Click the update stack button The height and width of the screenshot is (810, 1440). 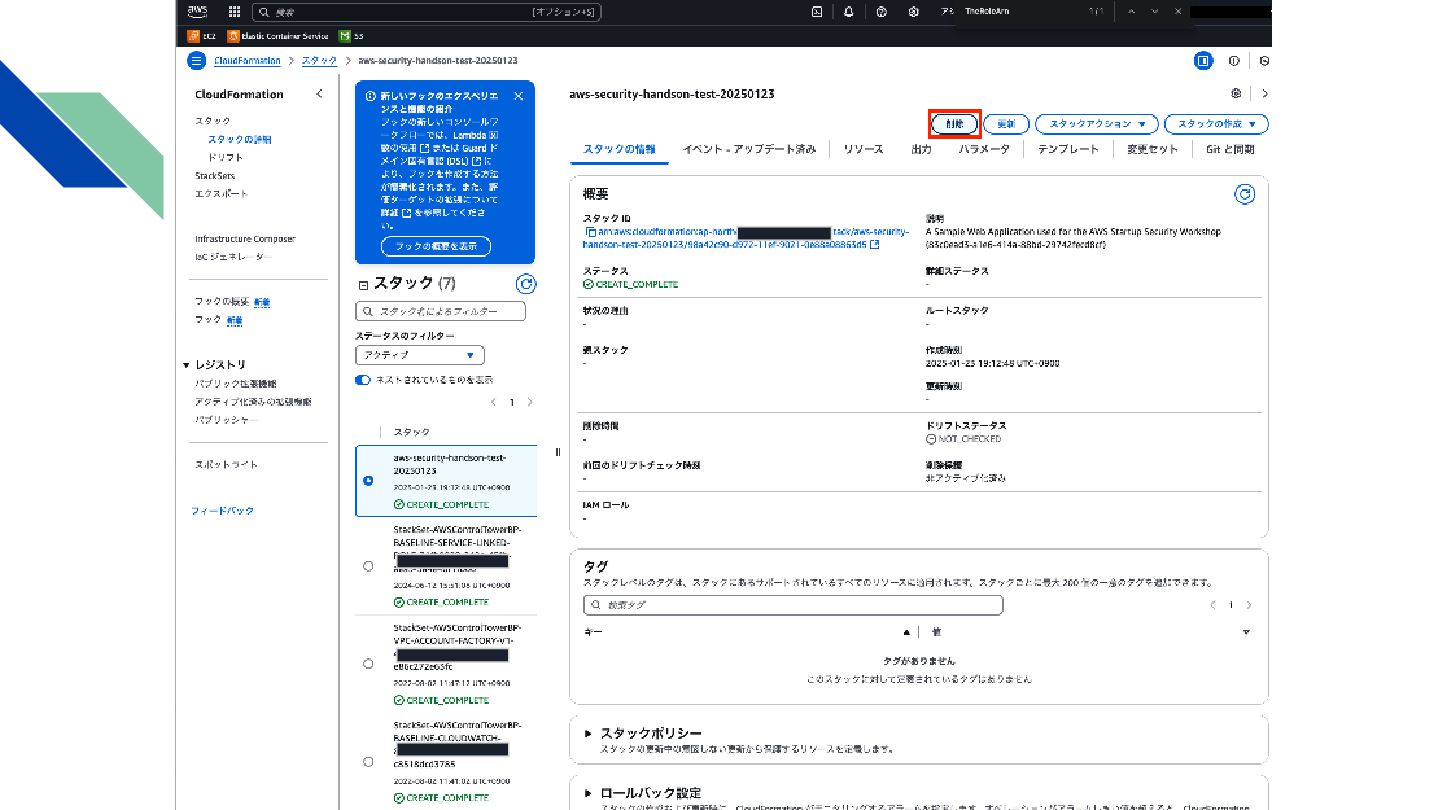(x=1006, y=124)
